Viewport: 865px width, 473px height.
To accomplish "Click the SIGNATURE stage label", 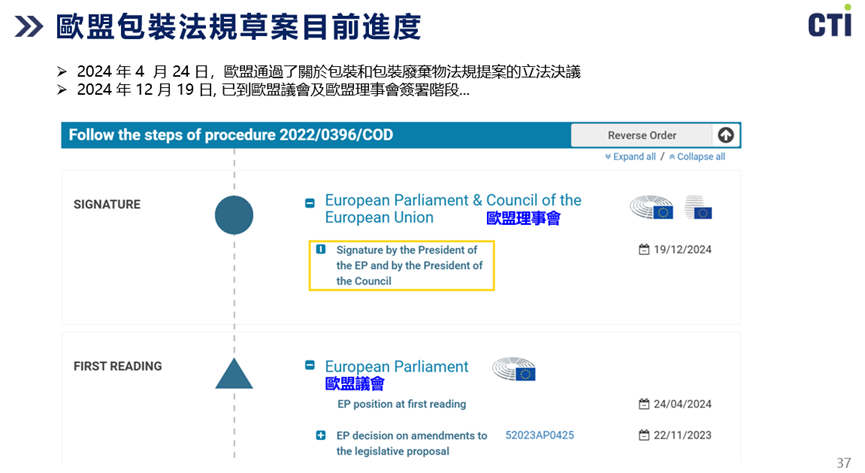I will 107,204.
